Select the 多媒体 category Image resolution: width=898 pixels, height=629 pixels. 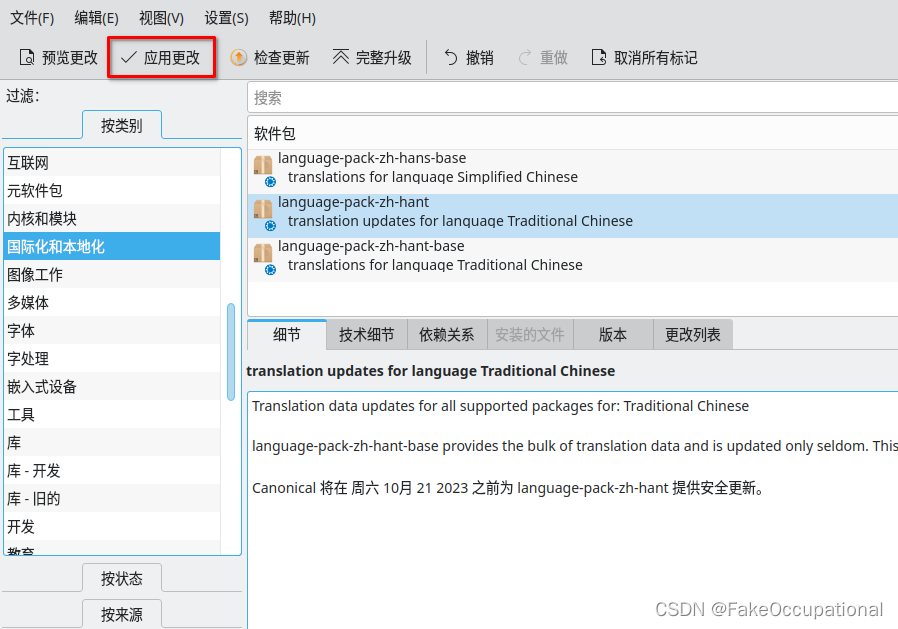click(x=112, y=302)
